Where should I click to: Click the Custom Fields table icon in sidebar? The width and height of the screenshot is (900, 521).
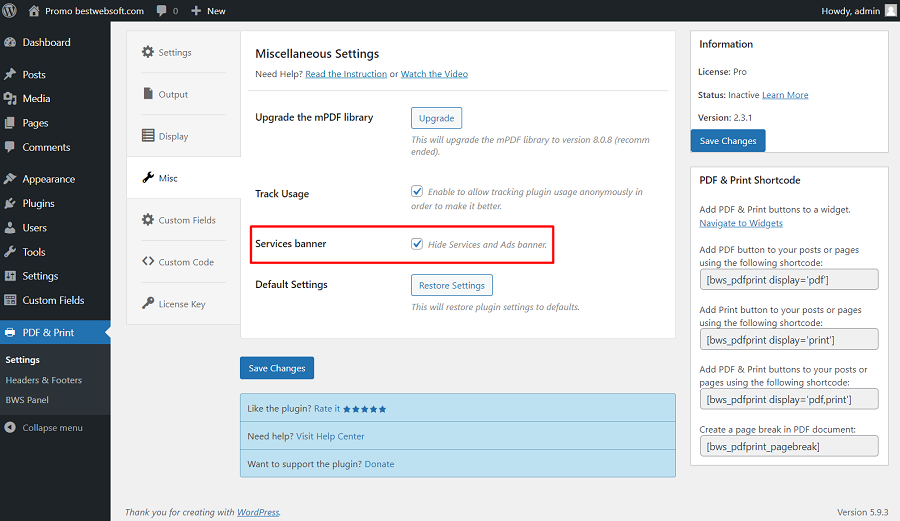(10, 300)
